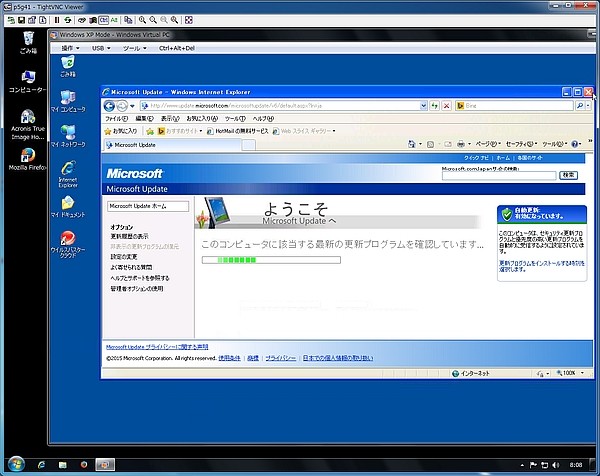The height and width of the screenshot is (476, 600).
Task: Click ウイルスバスター クラウド desktop icon
Action: coord(68,244)
